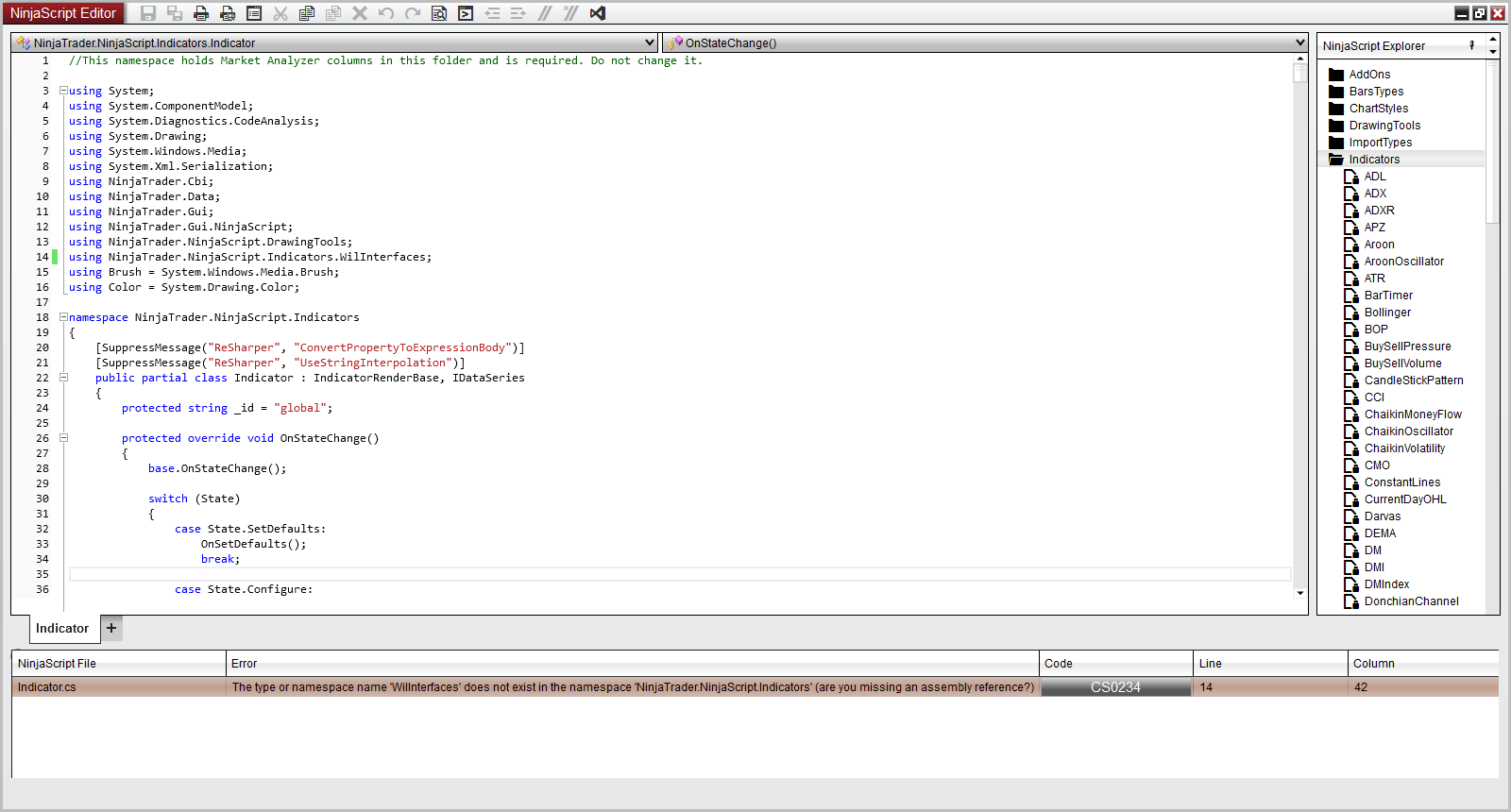Undo the last edit
The height and width of the screenshot is (812, 1511).
(x=386, y=13)
